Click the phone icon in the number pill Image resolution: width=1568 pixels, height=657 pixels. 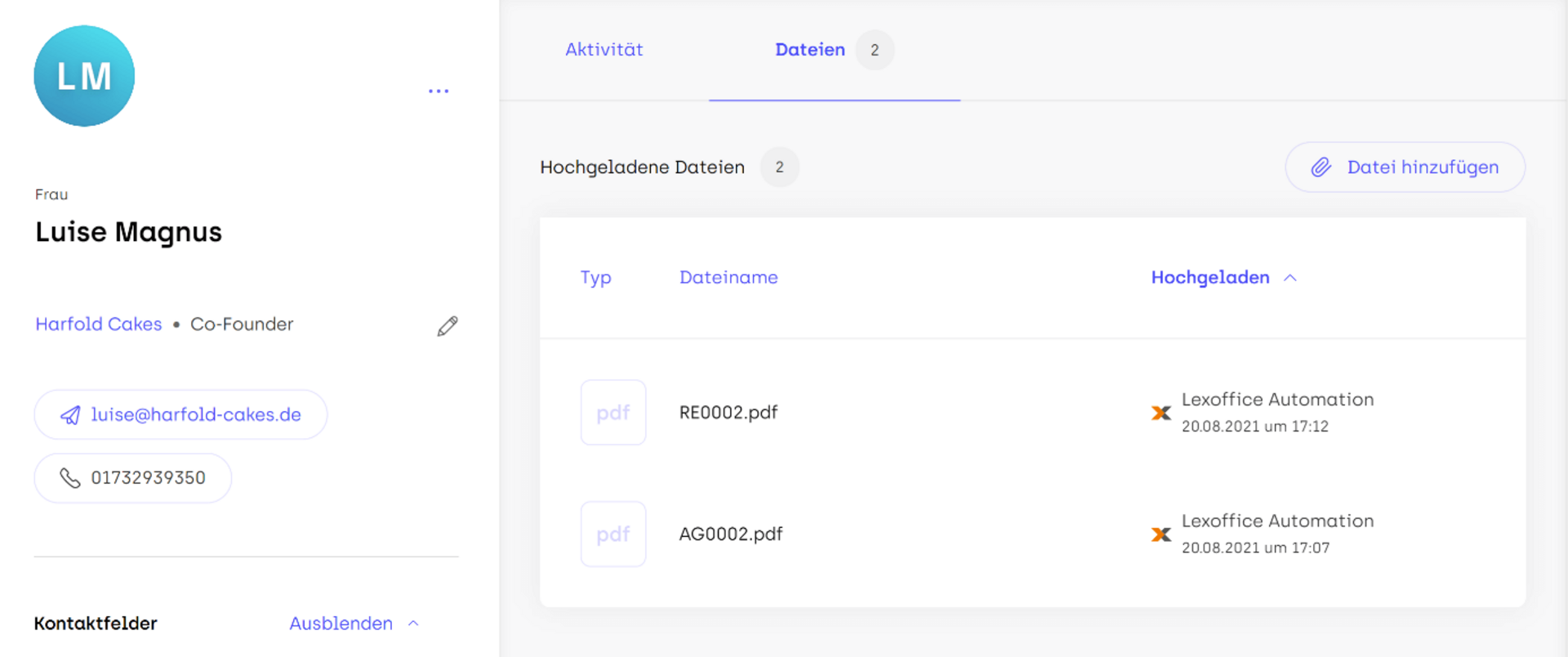click(x=70, y=478)
